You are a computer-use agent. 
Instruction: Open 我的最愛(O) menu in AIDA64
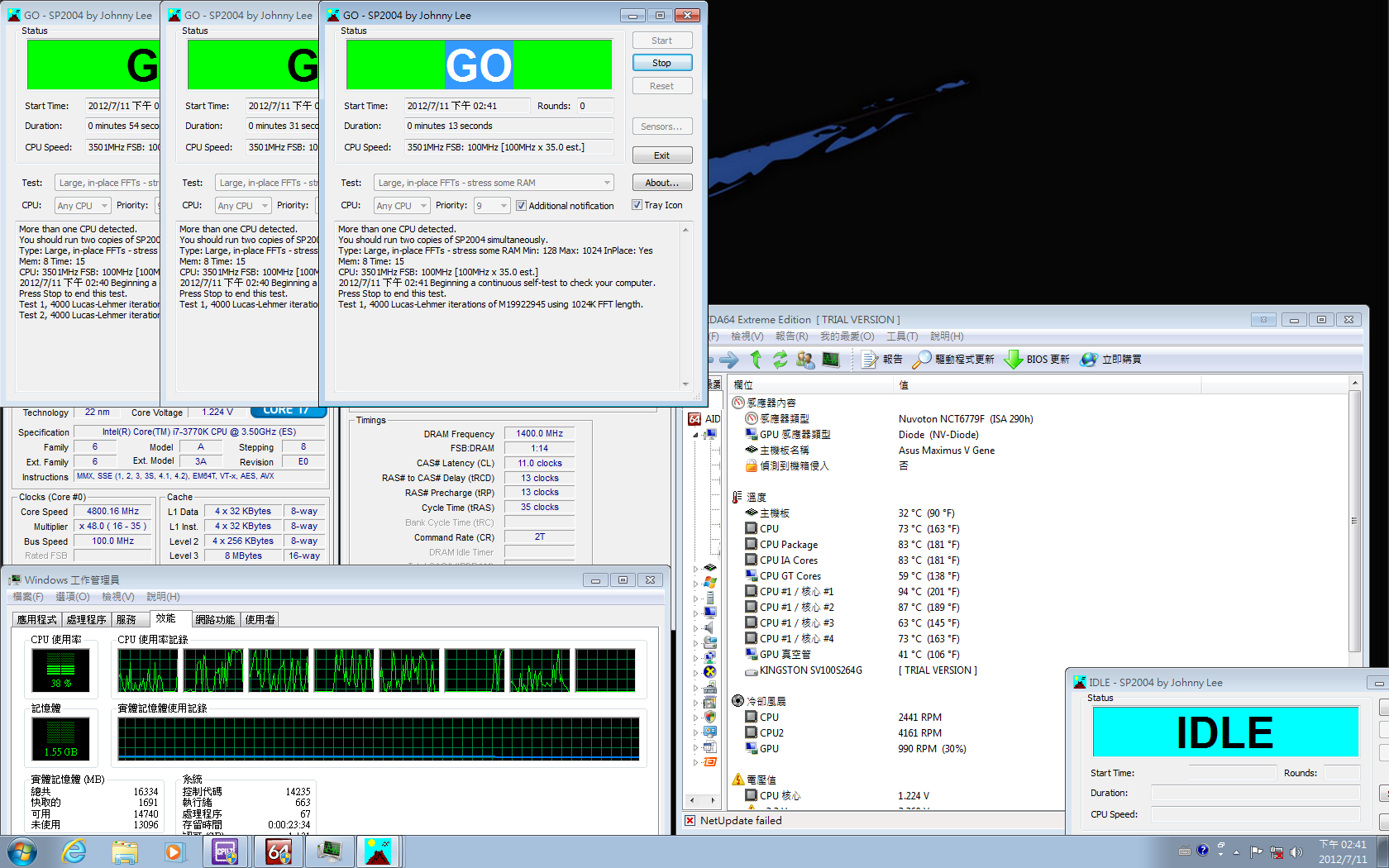847,336
